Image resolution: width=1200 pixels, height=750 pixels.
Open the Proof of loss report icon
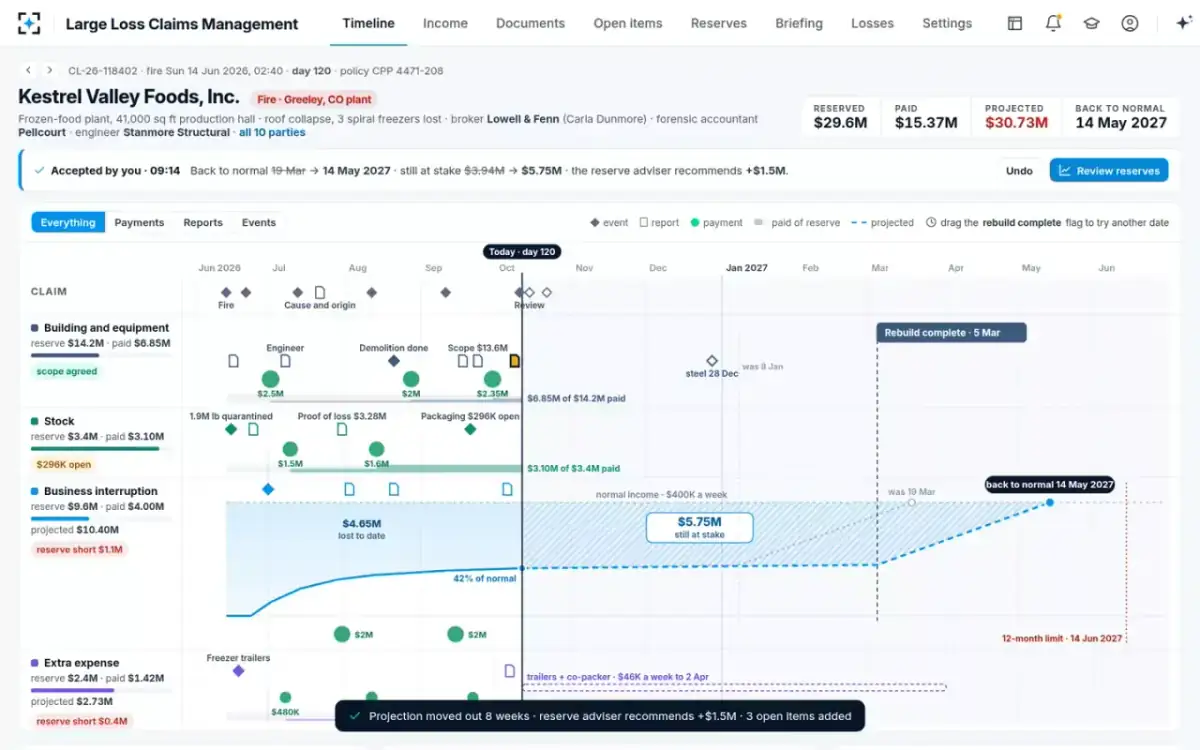tap(342, 429)
